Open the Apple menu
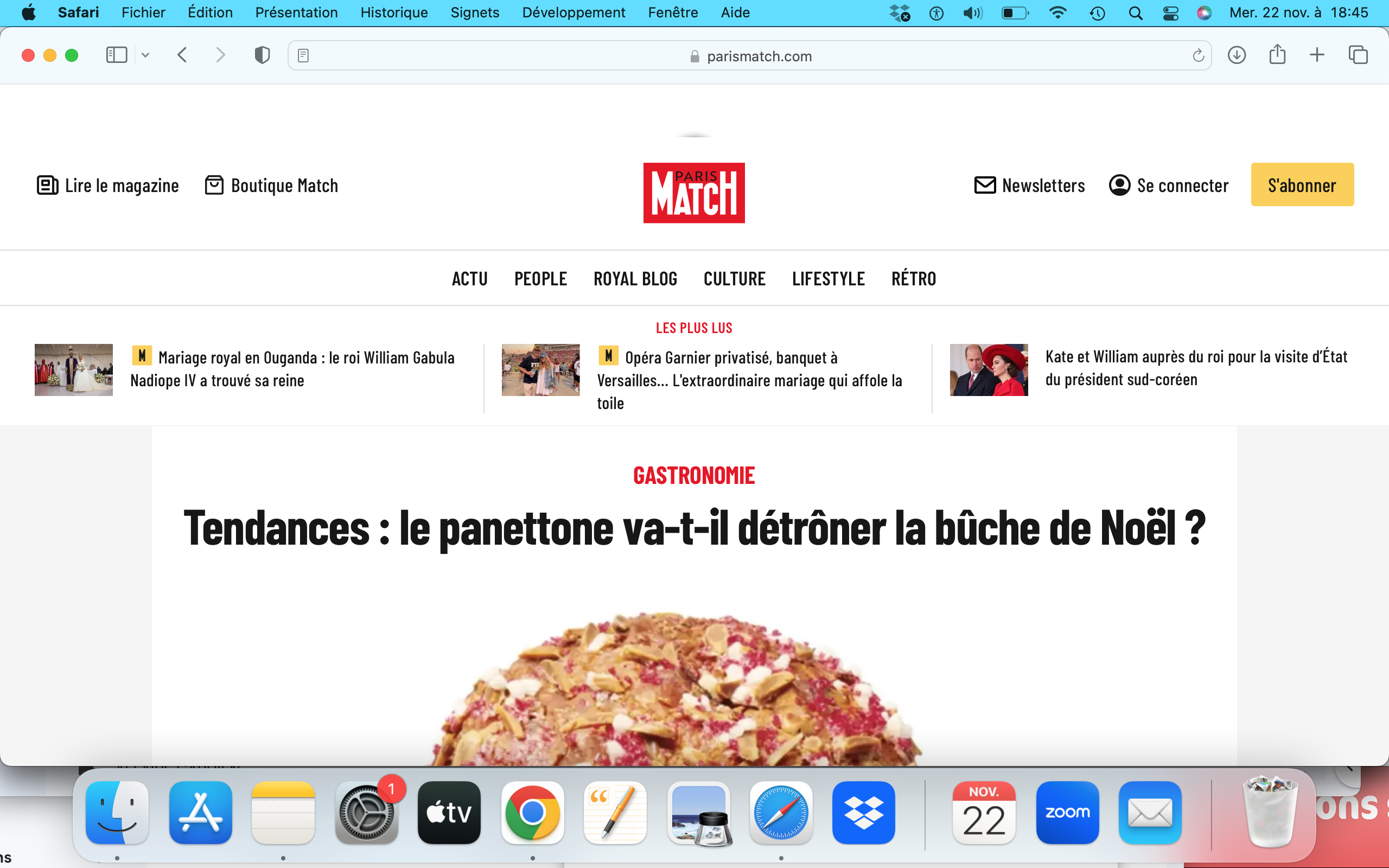1389x868 pixels. (x=28, y=12)
